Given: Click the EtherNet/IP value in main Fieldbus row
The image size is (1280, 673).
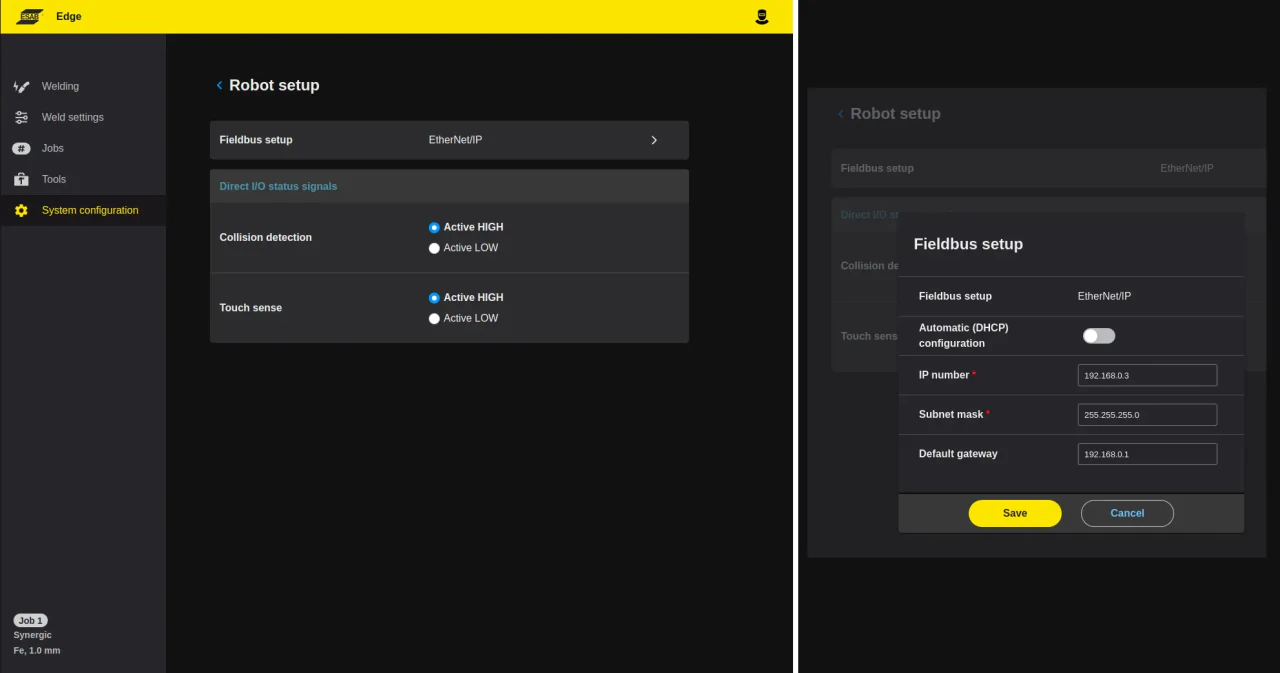Looking at the screenshot, I should [455, 140].
